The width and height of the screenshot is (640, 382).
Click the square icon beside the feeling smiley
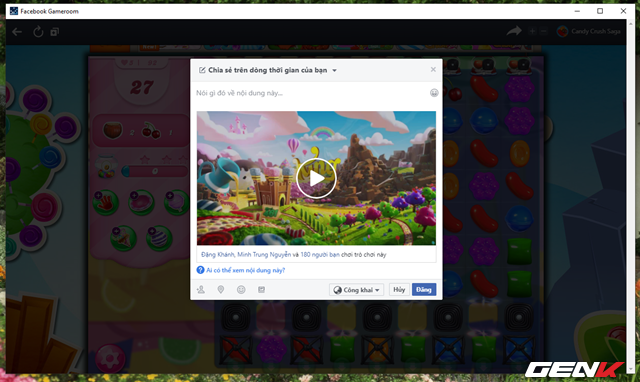[x=261, y=290]
